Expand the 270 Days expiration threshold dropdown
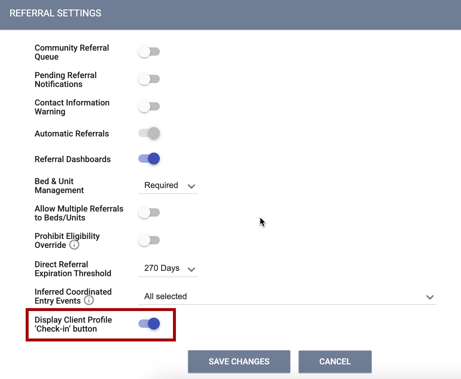Screen dimensions: 461x379 [168, 268]
